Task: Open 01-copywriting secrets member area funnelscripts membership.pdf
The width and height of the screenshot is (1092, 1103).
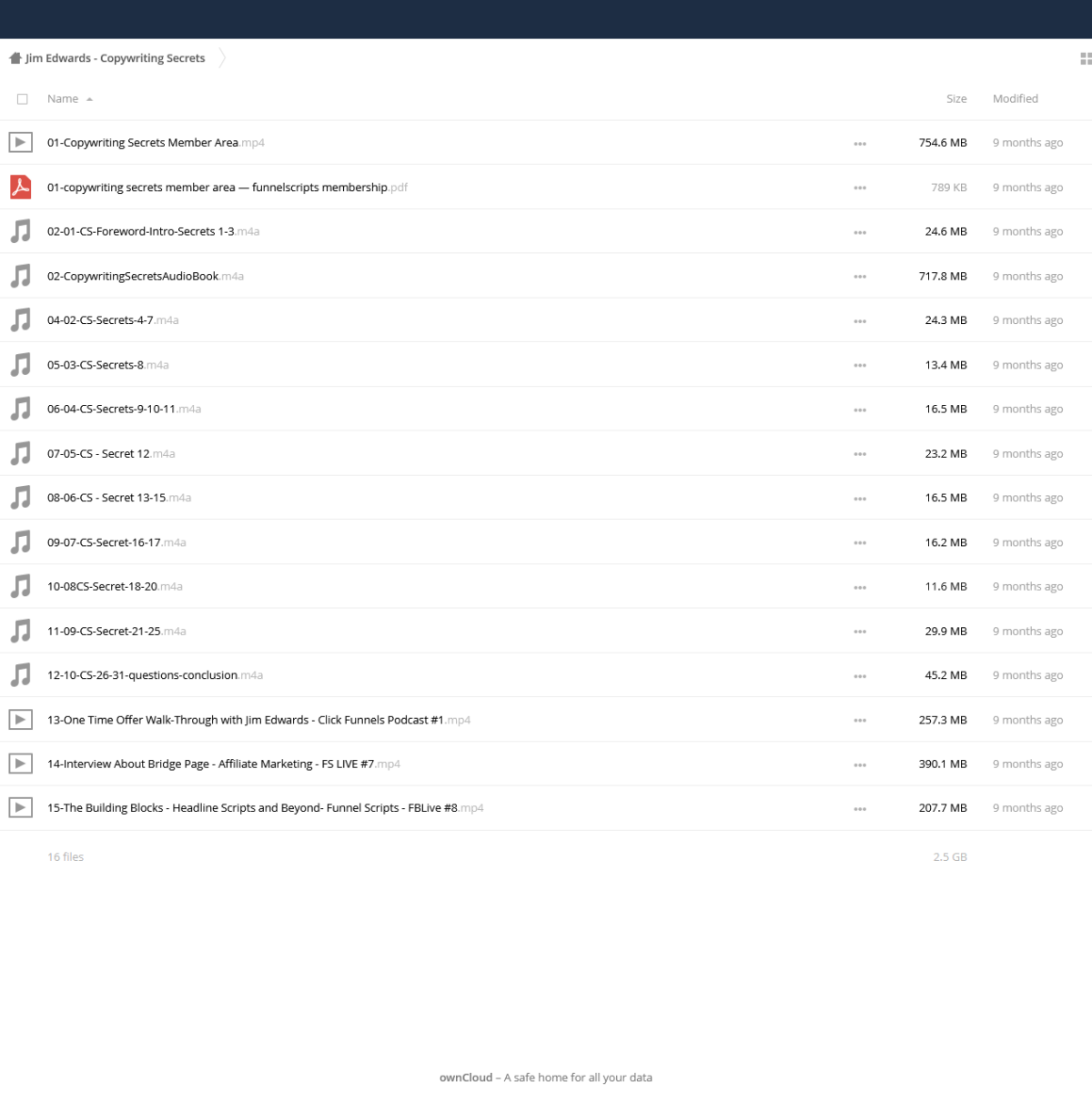Action: click(x=227, y=187)
